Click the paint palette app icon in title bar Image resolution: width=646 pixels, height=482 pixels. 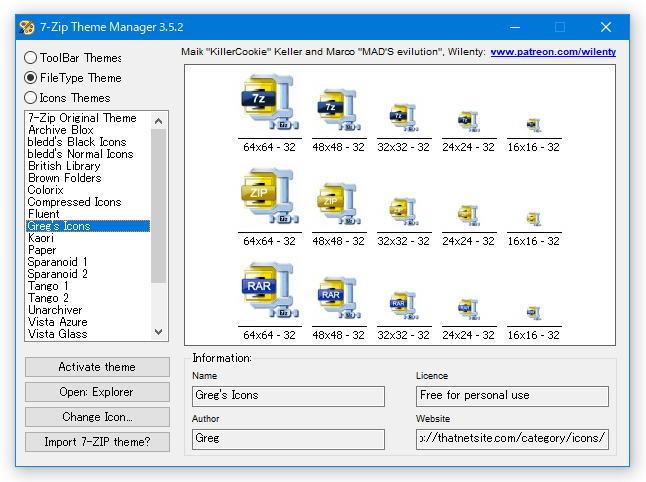[27, 27]
